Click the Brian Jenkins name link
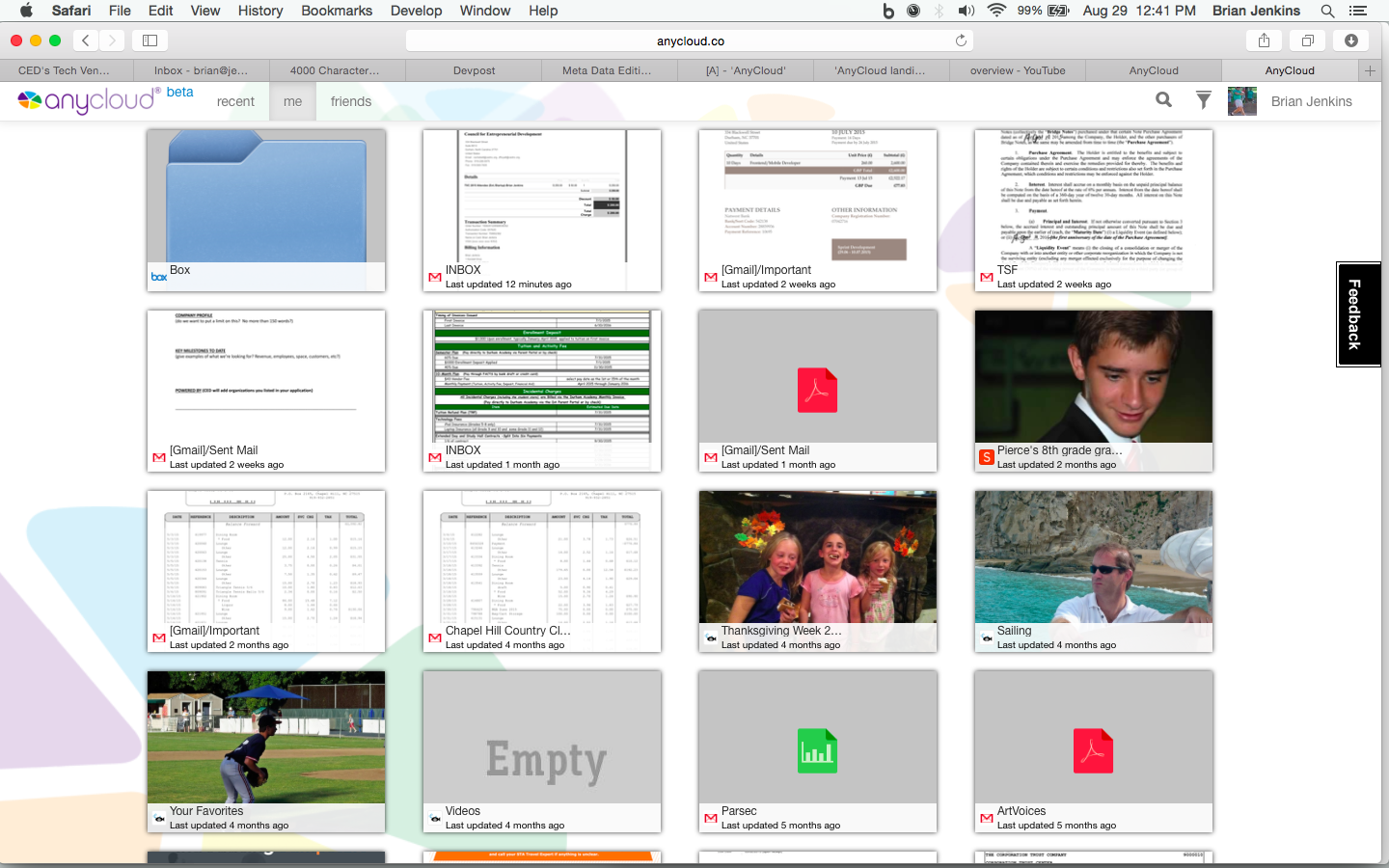1389x868 pixels. click(x=1311, y=101)
